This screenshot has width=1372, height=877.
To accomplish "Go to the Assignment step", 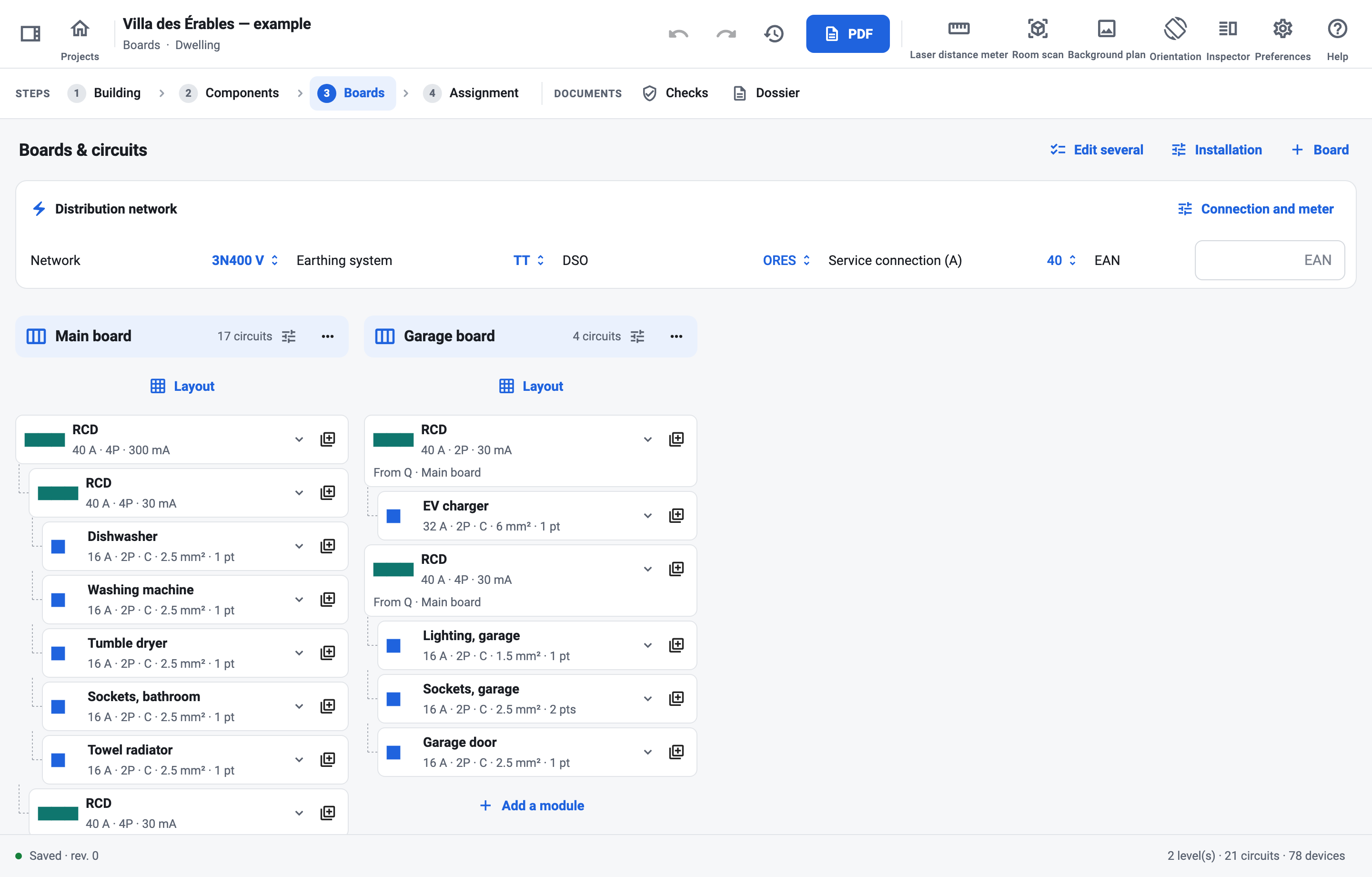I will (x=471, y=93).
